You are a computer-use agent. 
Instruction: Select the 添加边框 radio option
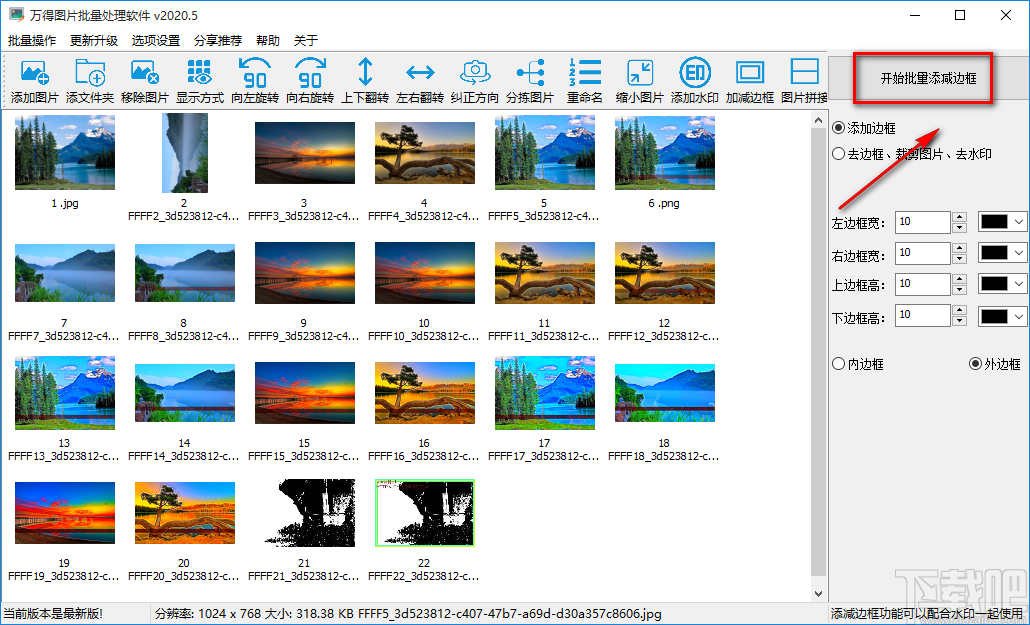point(864,128)
